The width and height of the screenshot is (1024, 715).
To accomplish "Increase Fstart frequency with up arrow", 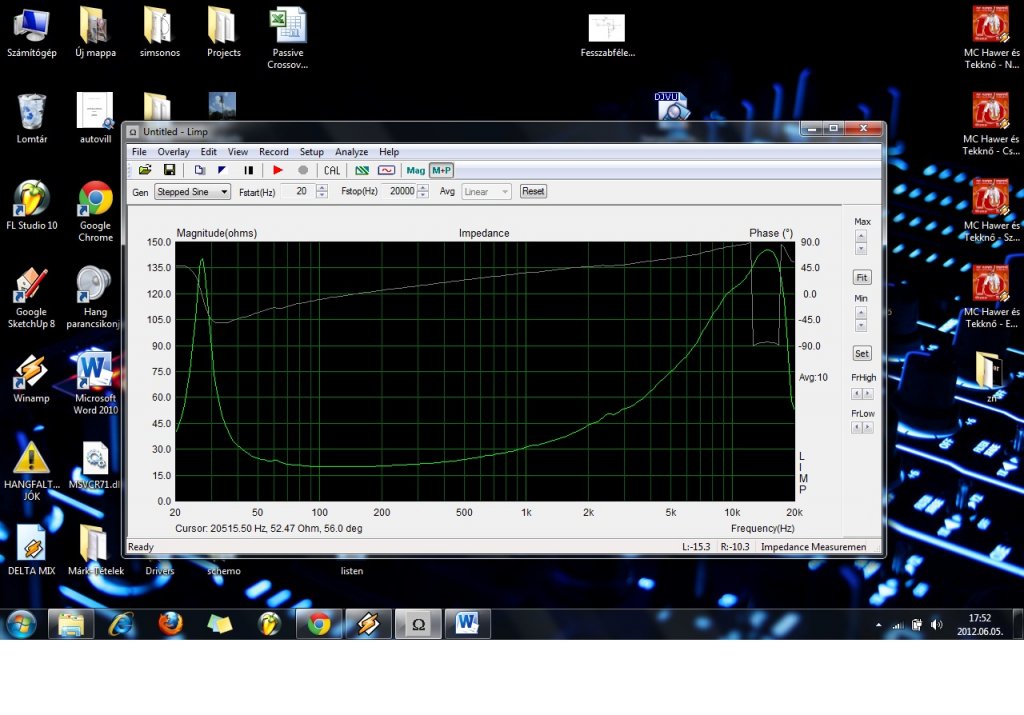I will click(321, 188).
